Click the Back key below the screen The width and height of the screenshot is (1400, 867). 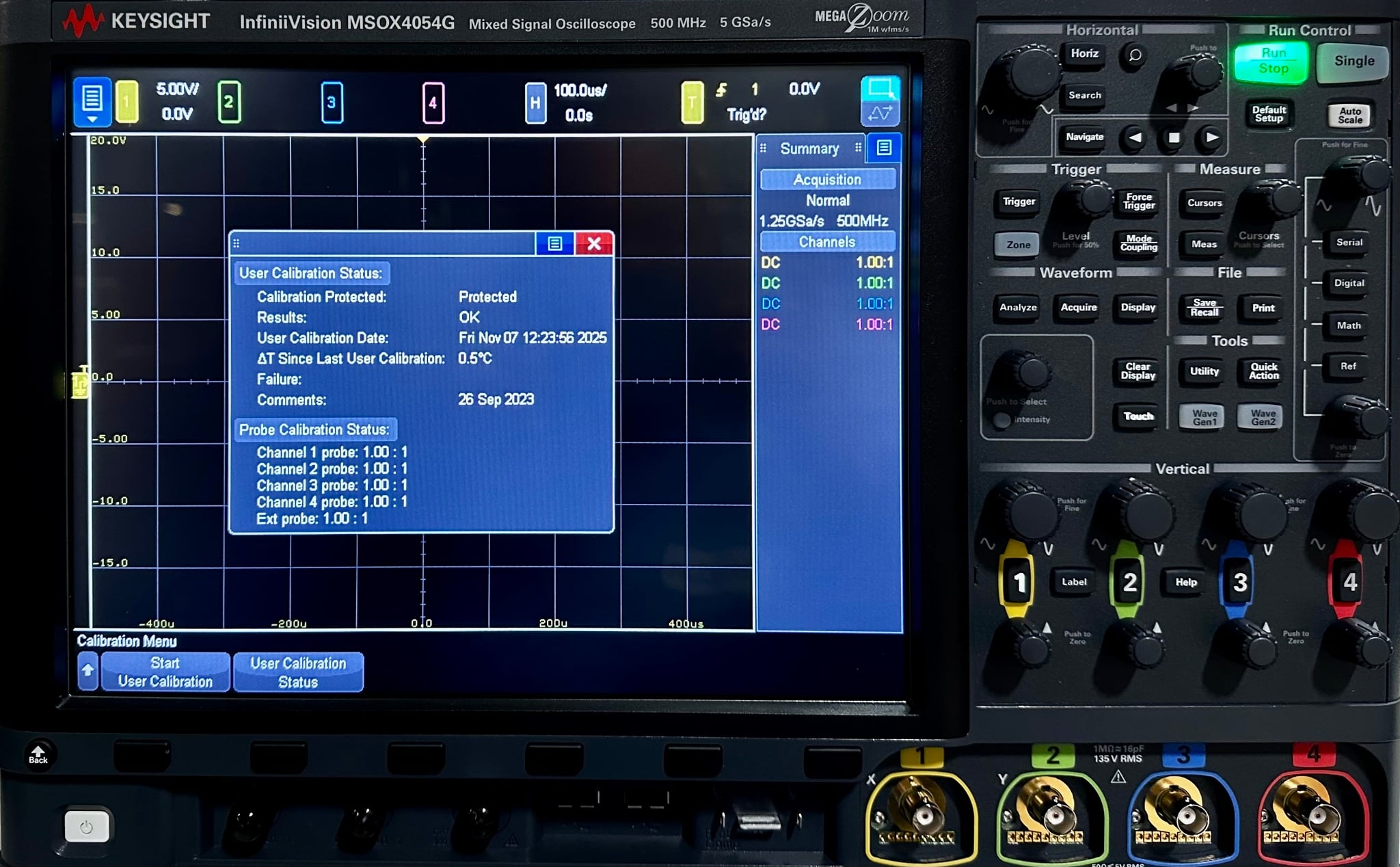coord(38,755)
